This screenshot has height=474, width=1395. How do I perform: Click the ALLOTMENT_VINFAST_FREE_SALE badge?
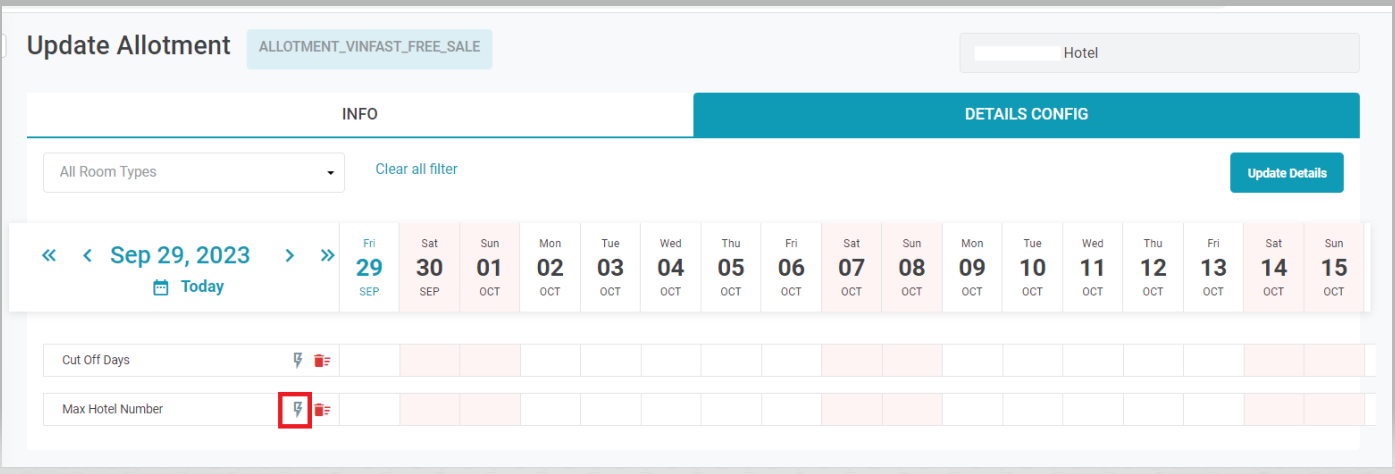(369, 47)
